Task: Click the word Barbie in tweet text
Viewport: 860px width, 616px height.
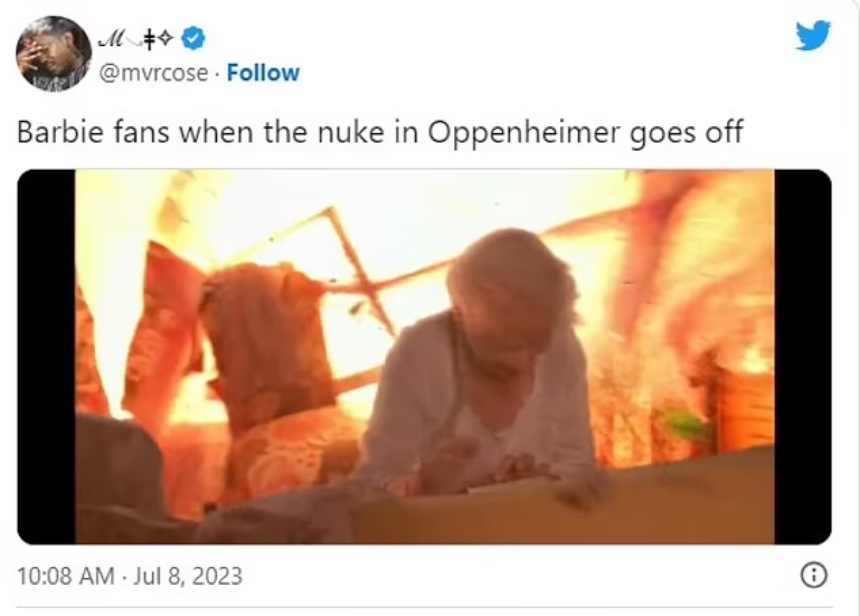Action: tap(60, 132)
